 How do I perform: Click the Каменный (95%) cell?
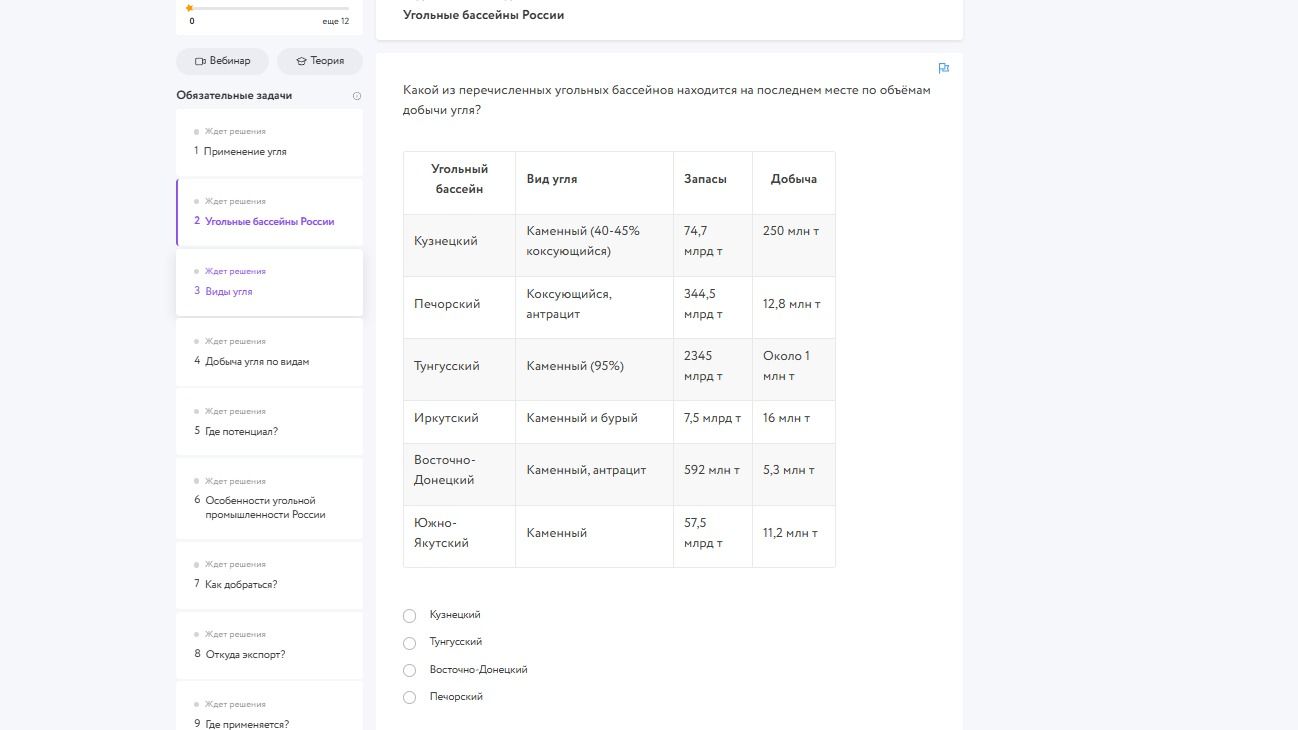595,367
